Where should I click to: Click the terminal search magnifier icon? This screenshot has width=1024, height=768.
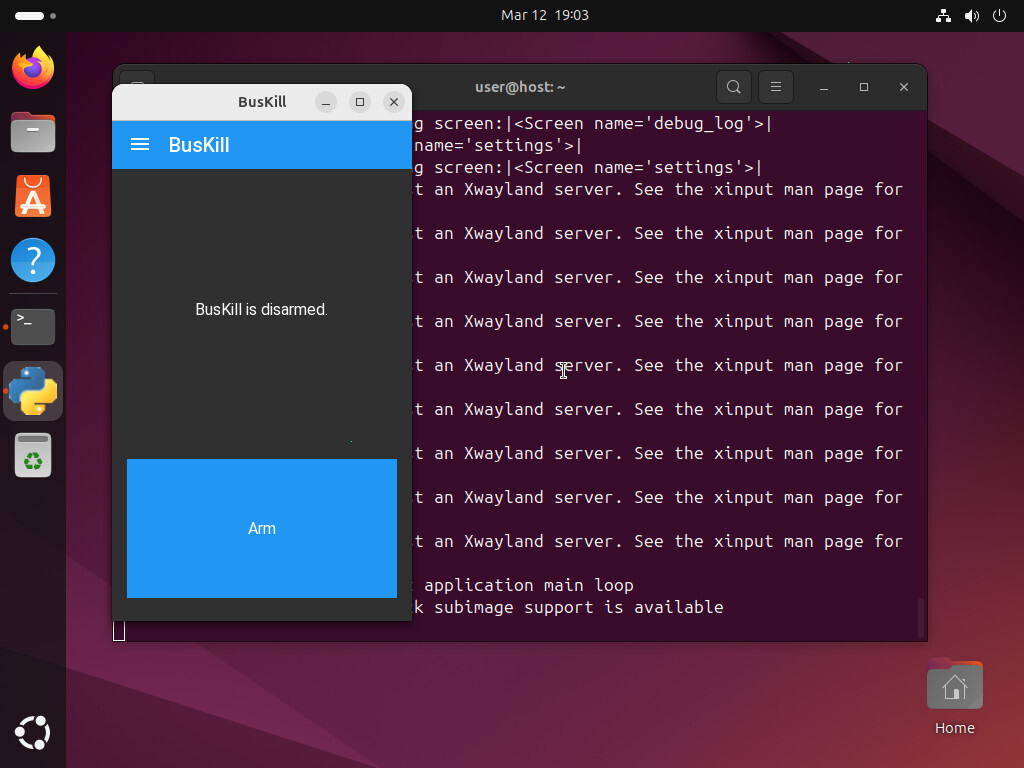733,87
